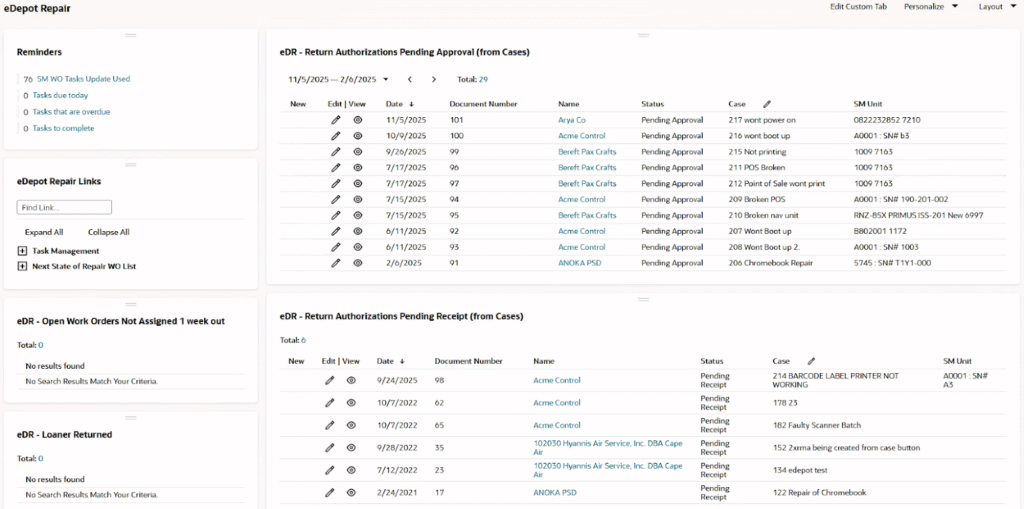Click edit pencil for document 101

pos(336,120)
